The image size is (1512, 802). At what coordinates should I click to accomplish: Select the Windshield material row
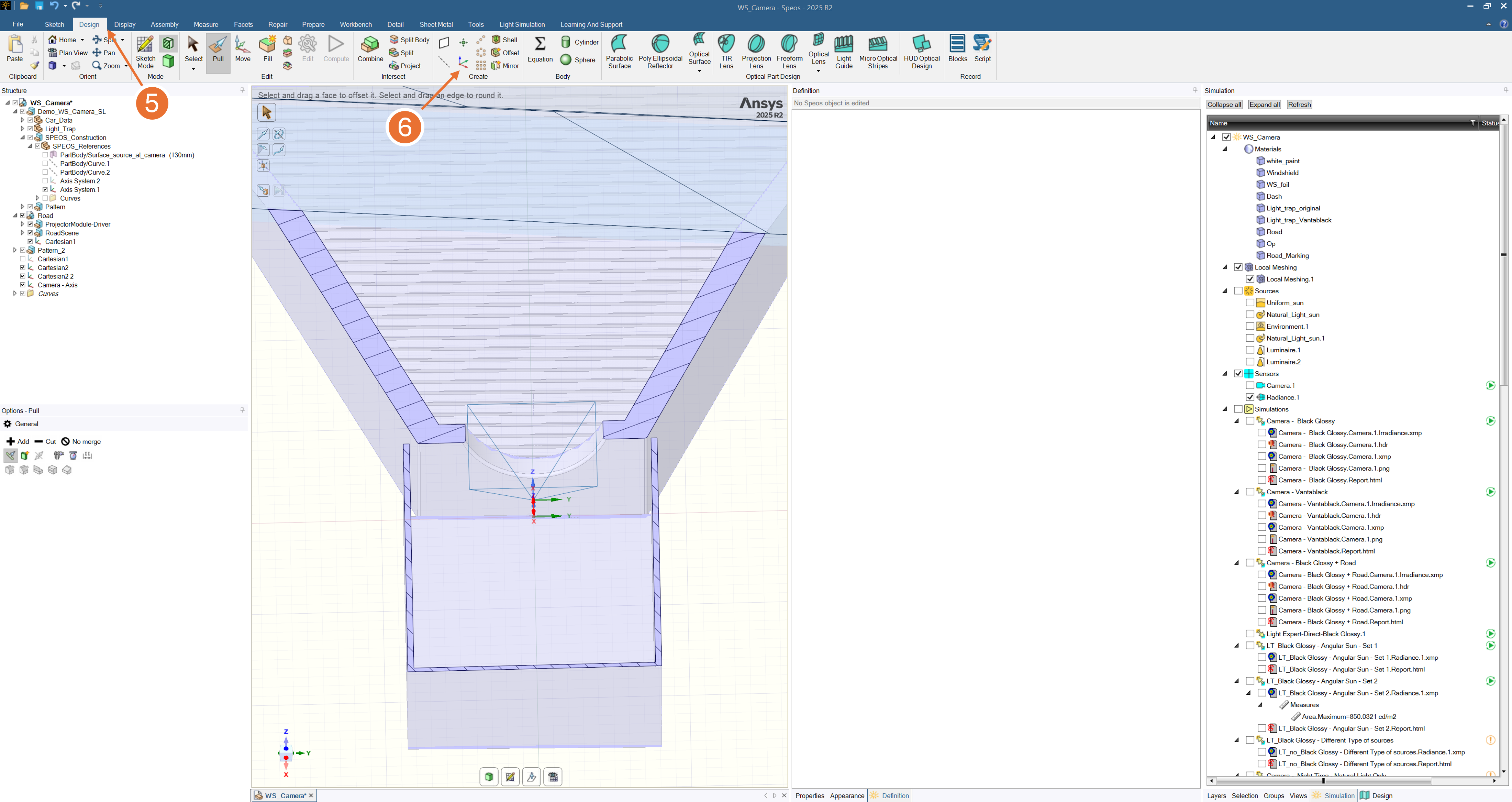tap(1282, 173)
